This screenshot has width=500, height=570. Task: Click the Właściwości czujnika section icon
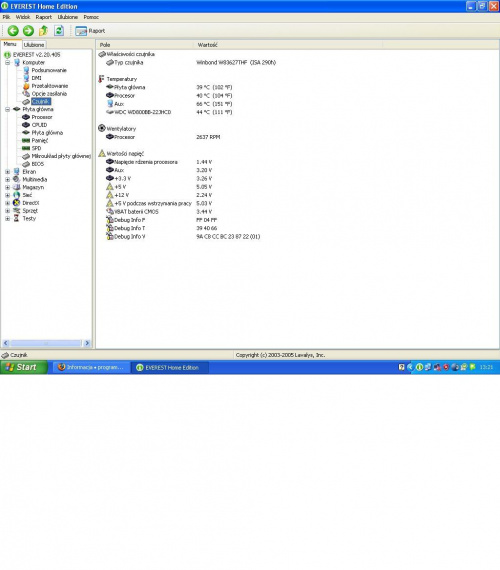[102, 54]
